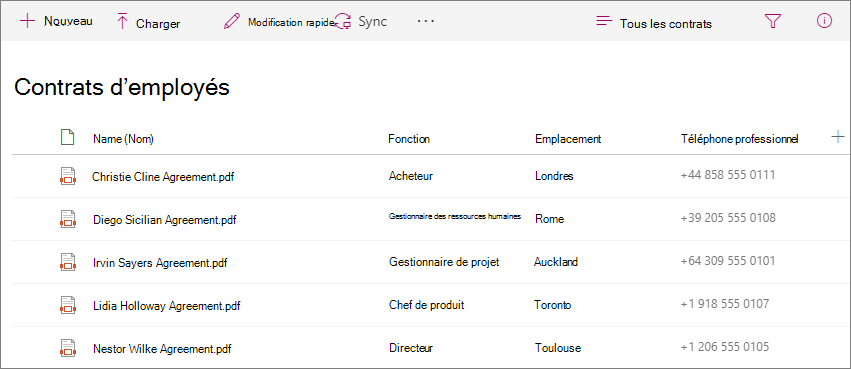This screenshot has height=369, width=851.
Task: Click the Chef de produit cell
Action: point(427,305)
